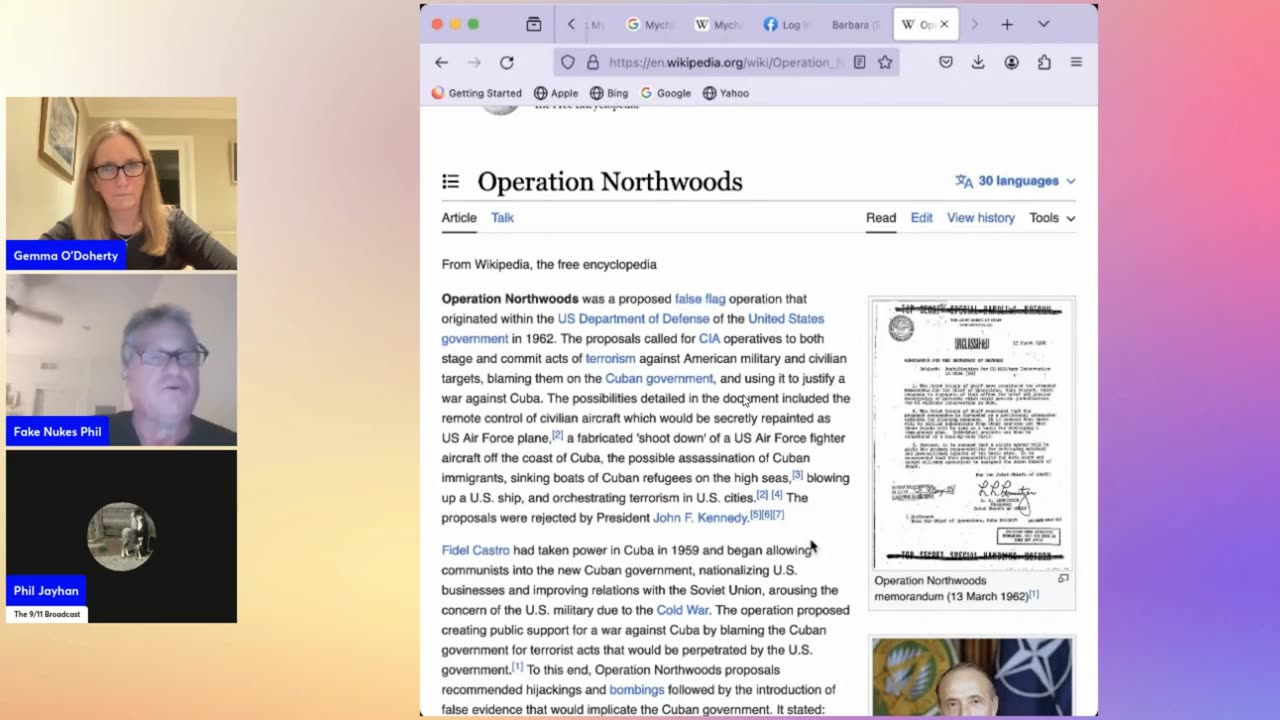This screenshot has width=1280, height=720.
Task: Select the Article tab
Action: [459, 218]
